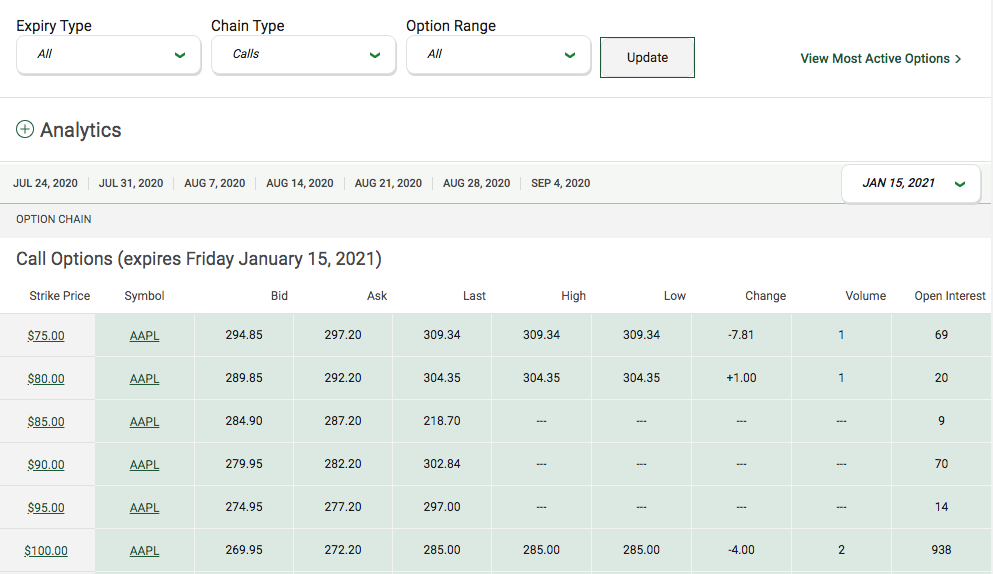The height and width of the screenshot is (574, 993).
Task: Click the $75.00 strike price link
Action: 46,336
